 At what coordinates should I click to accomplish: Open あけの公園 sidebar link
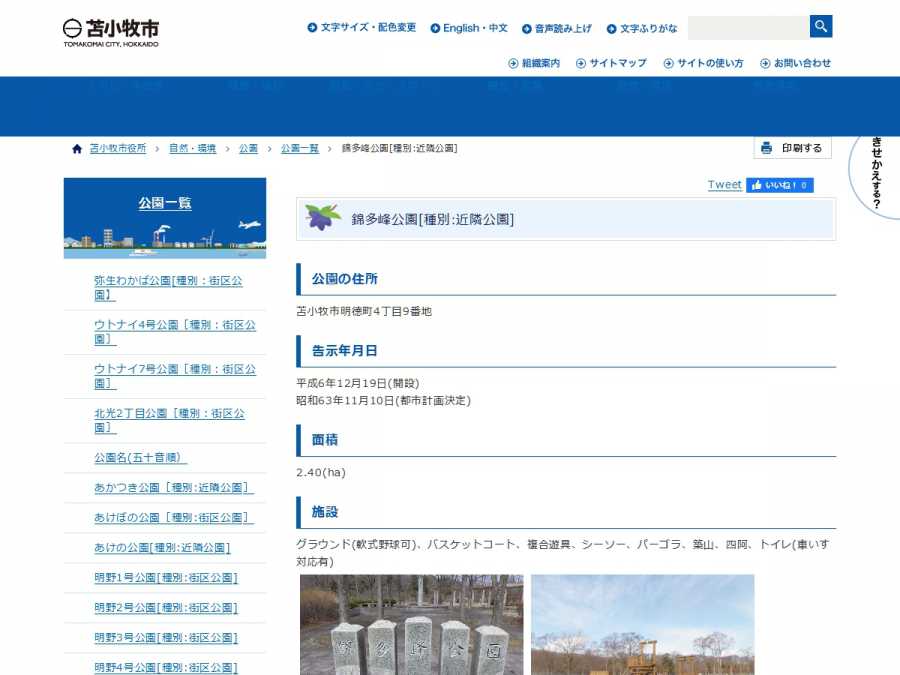(162, 548)
